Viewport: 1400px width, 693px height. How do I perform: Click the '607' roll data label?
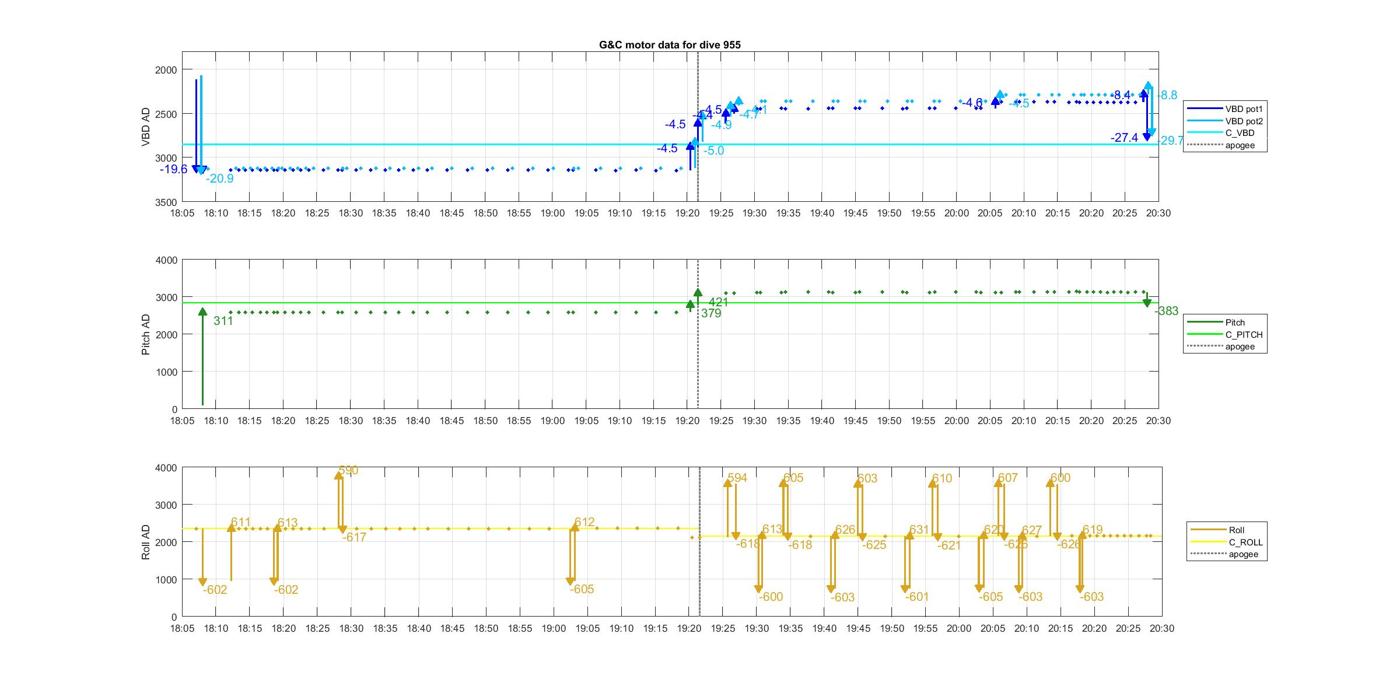click(x=1008, y=478)
